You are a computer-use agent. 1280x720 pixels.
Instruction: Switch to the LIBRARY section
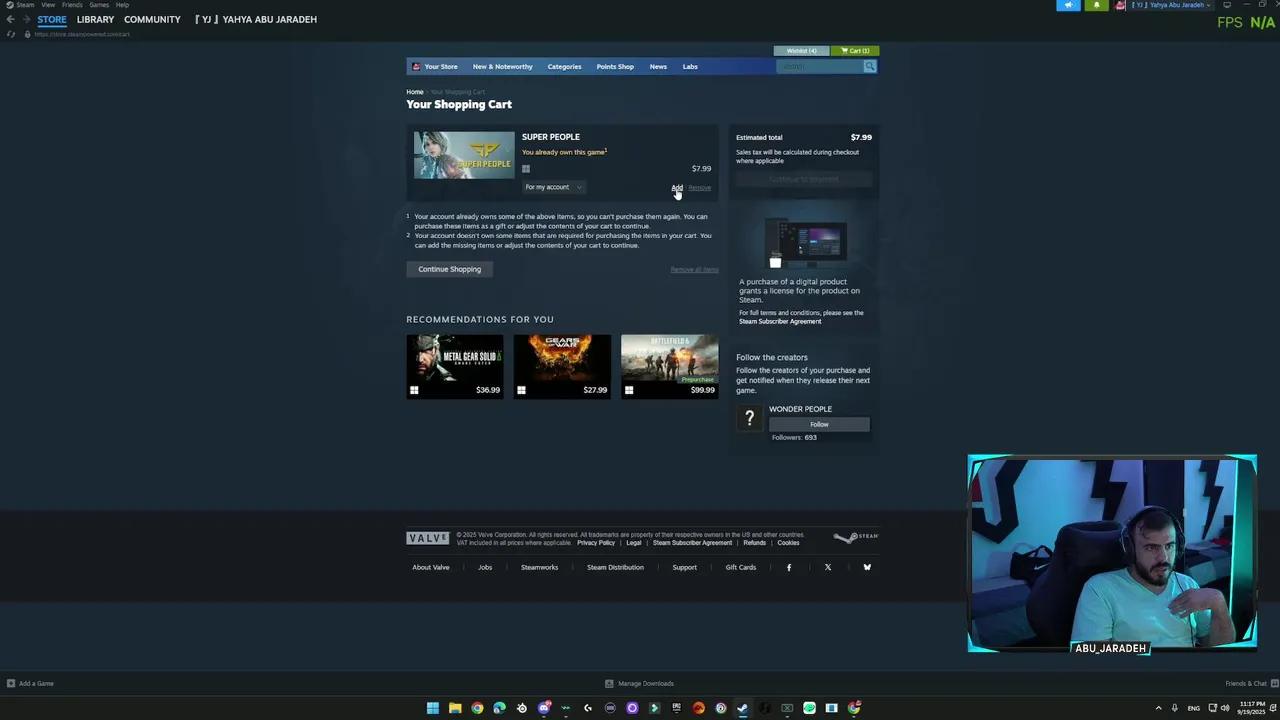(95, 19)
